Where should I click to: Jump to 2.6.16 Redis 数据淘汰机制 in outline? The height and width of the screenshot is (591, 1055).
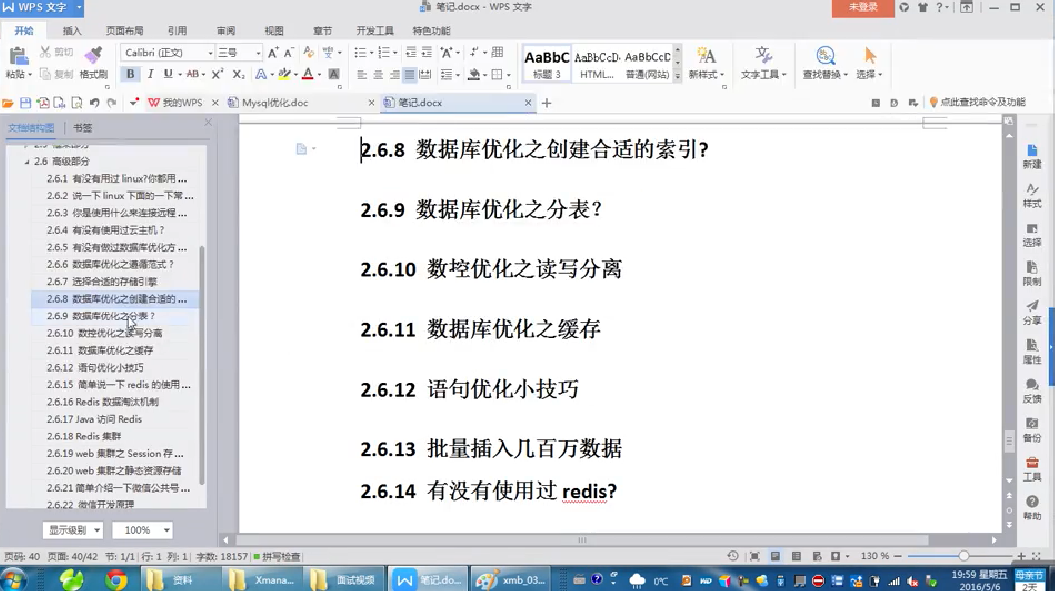pyautogui.click(x=118, y=402)
